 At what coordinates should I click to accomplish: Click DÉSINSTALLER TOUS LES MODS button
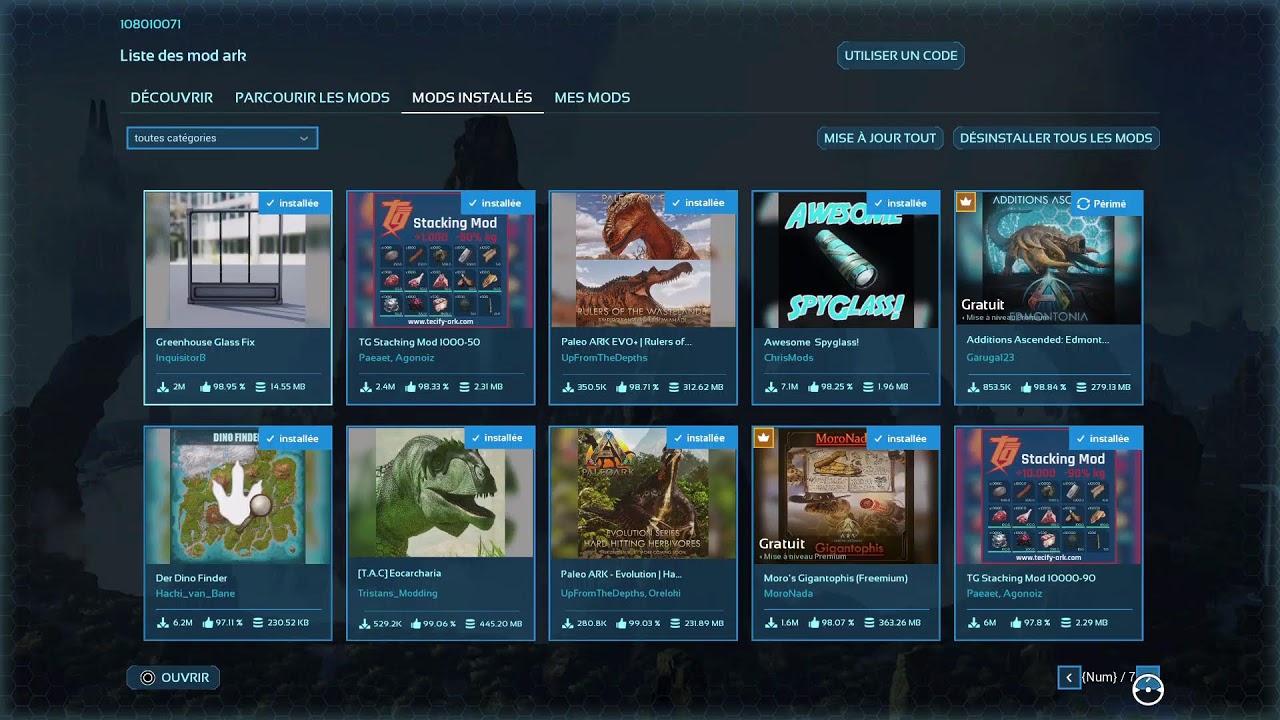[x=1056, y=138]
